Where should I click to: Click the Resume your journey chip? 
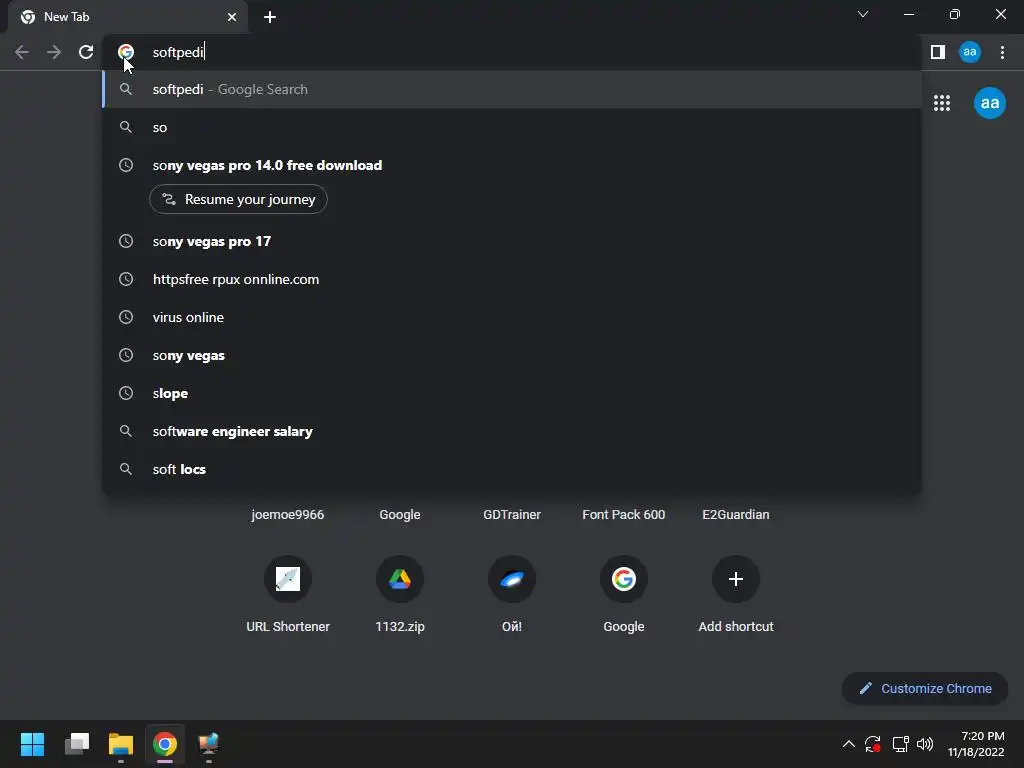pyautogui.click(x=238, y=199)
